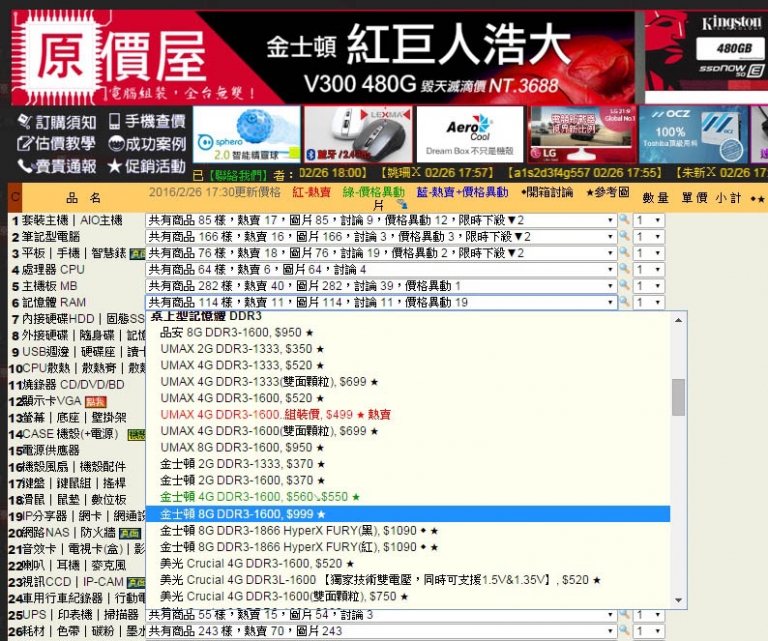Expand the 主機板 MB product dropdown
Image resolution: width=768 pixels, height=641 pixels.
click(381, 286)
